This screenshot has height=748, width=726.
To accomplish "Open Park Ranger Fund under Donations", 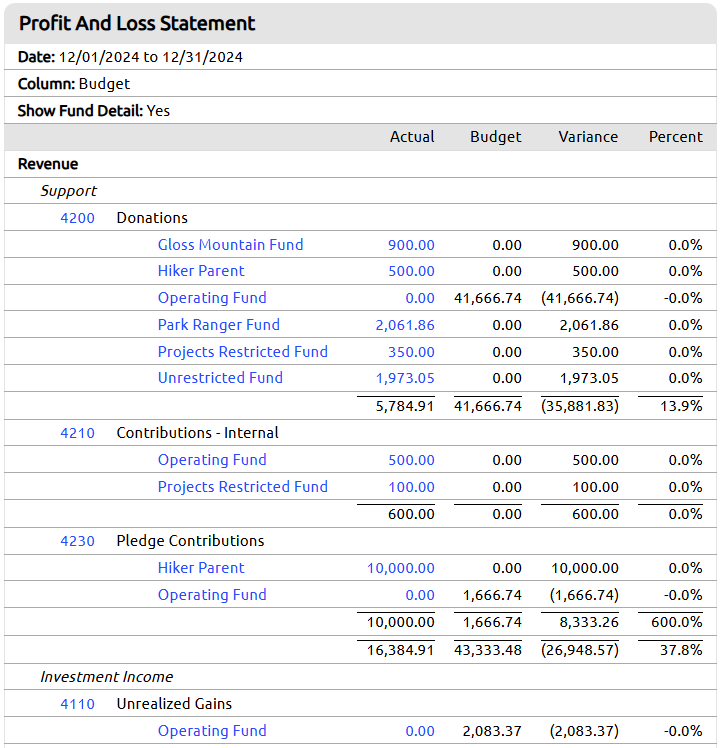I will (x=218, y=325).
